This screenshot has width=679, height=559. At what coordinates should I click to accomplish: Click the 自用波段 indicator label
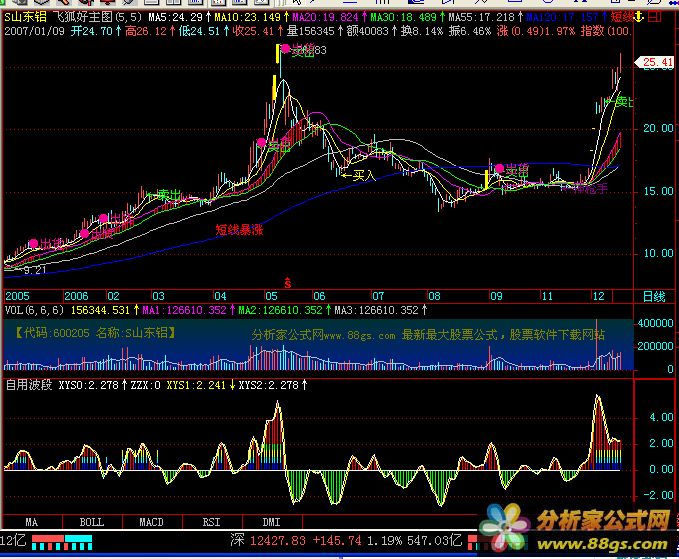coord(29,383)
